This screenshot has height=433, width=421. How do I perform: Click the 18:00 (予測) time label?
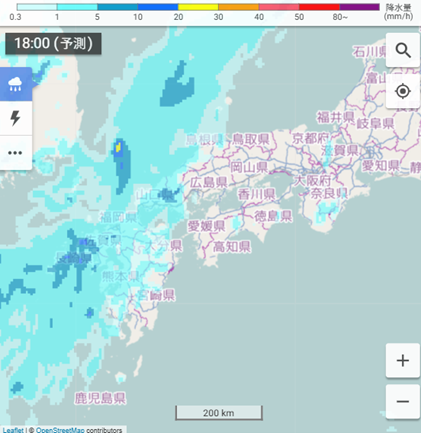pos(53,43)
